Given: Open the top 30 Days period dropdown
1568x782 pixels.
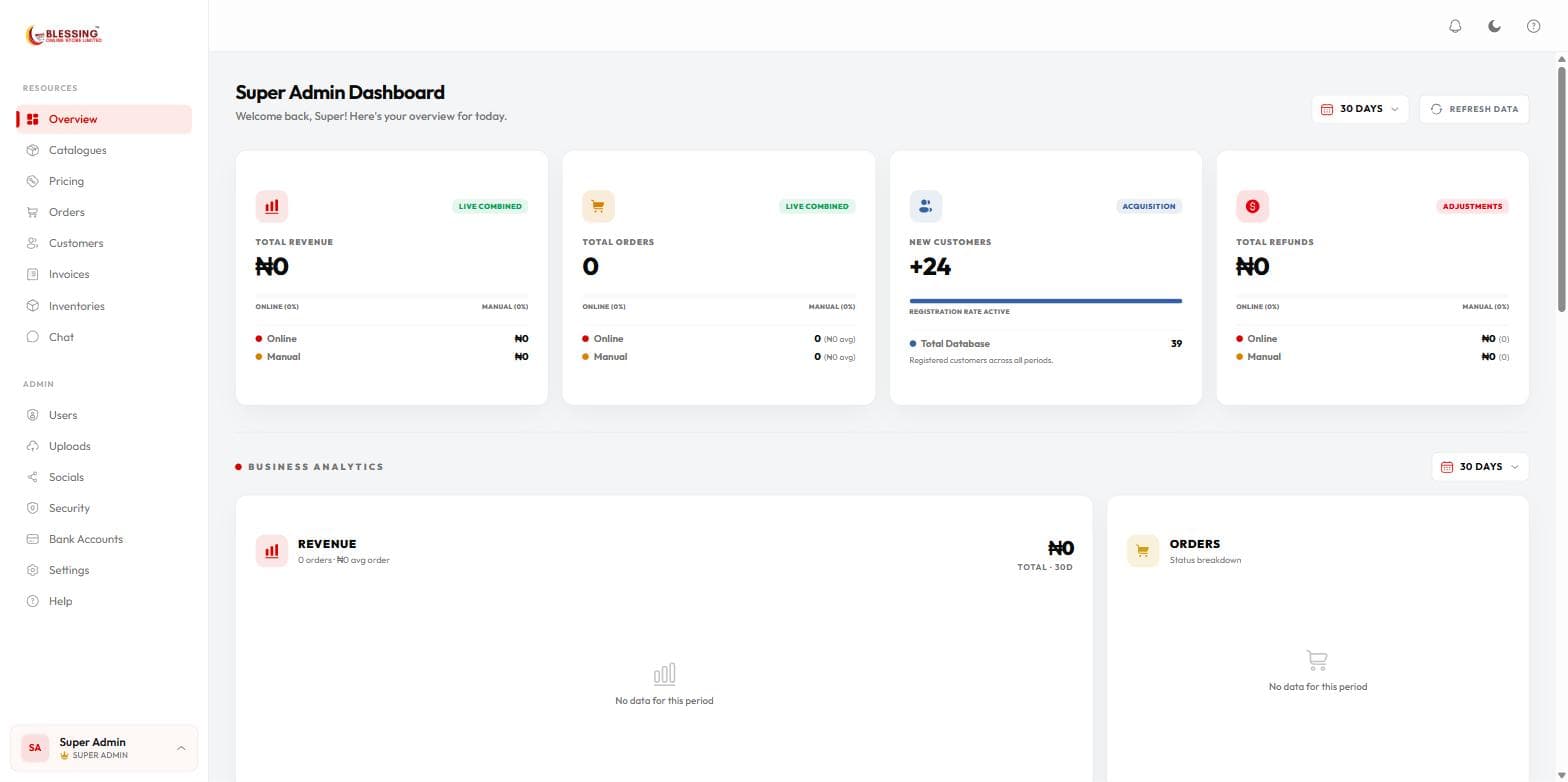Looking at the screenshot, I should [x=1360, y=109].
